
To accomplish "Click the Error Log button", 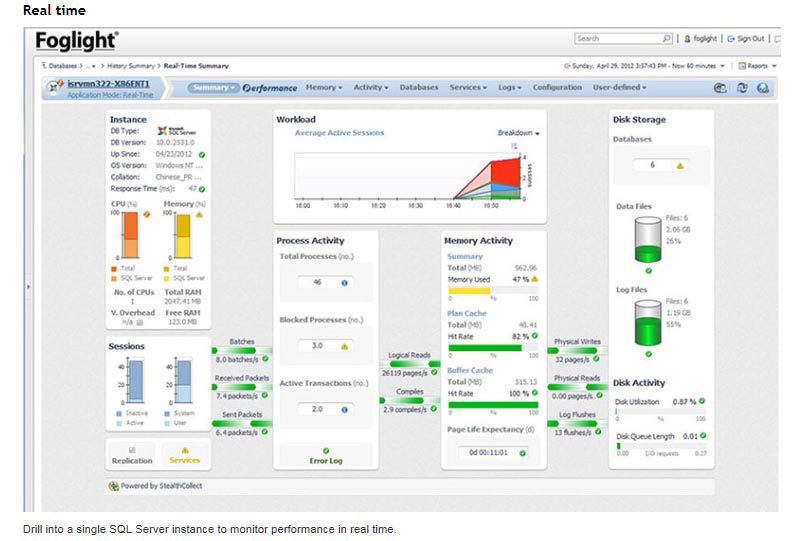I will coord(326,456).
